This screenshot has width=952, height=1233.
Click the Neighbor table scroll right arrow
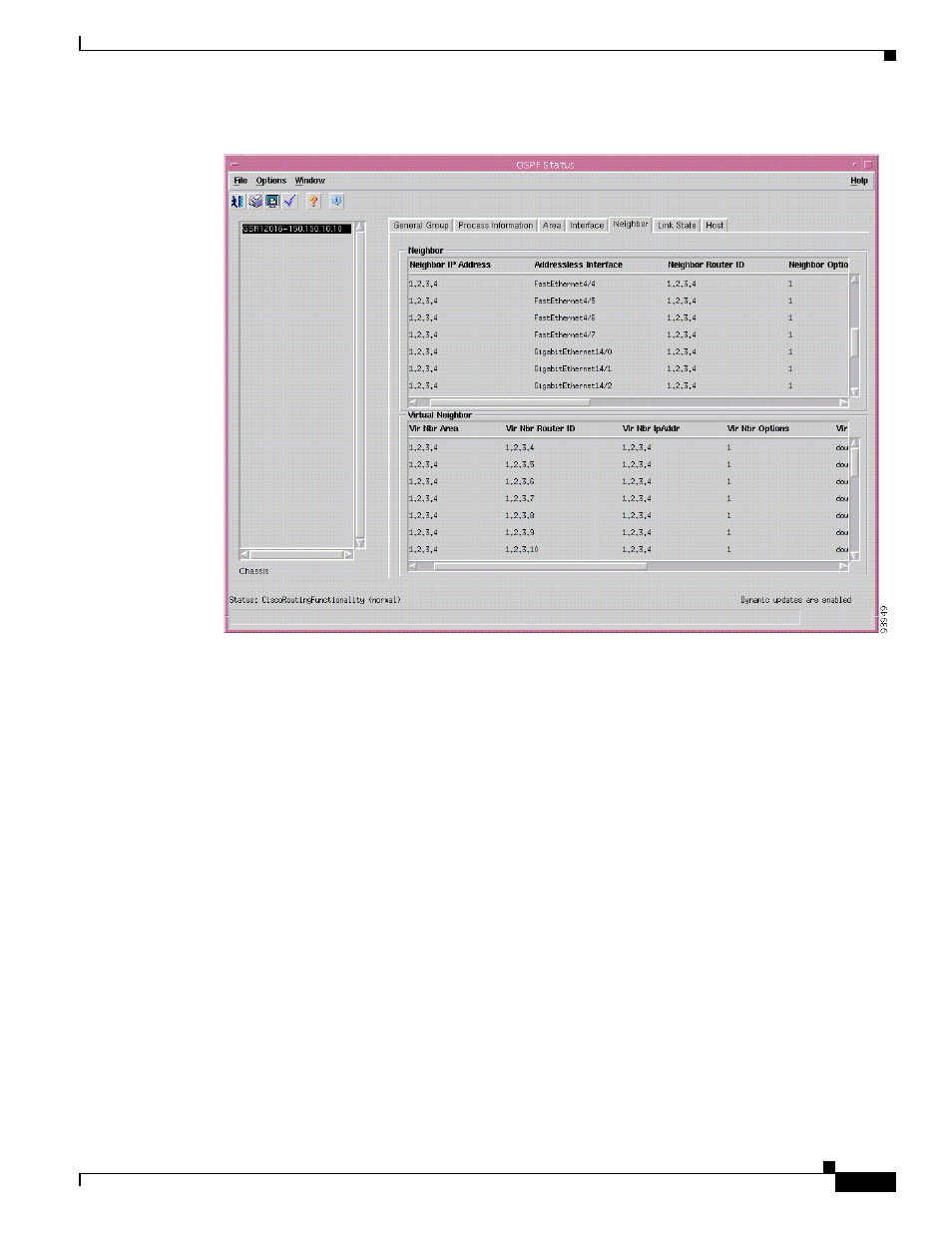844,403
